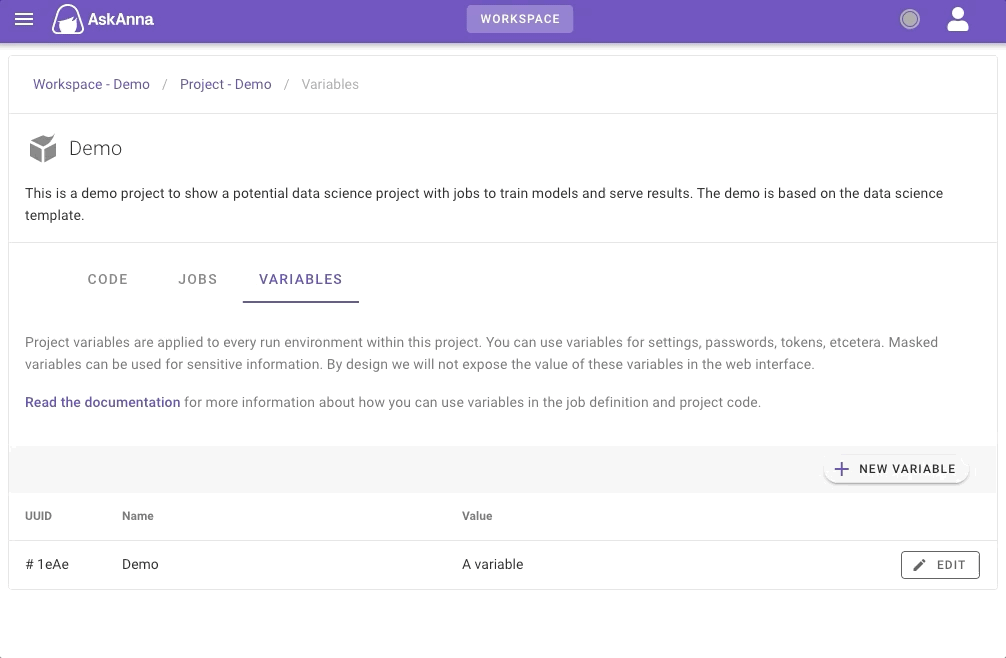The height and width of the screenshot is (658, 1006).
Task: Switch to the JOBS tab
Action: pos(197,279)
